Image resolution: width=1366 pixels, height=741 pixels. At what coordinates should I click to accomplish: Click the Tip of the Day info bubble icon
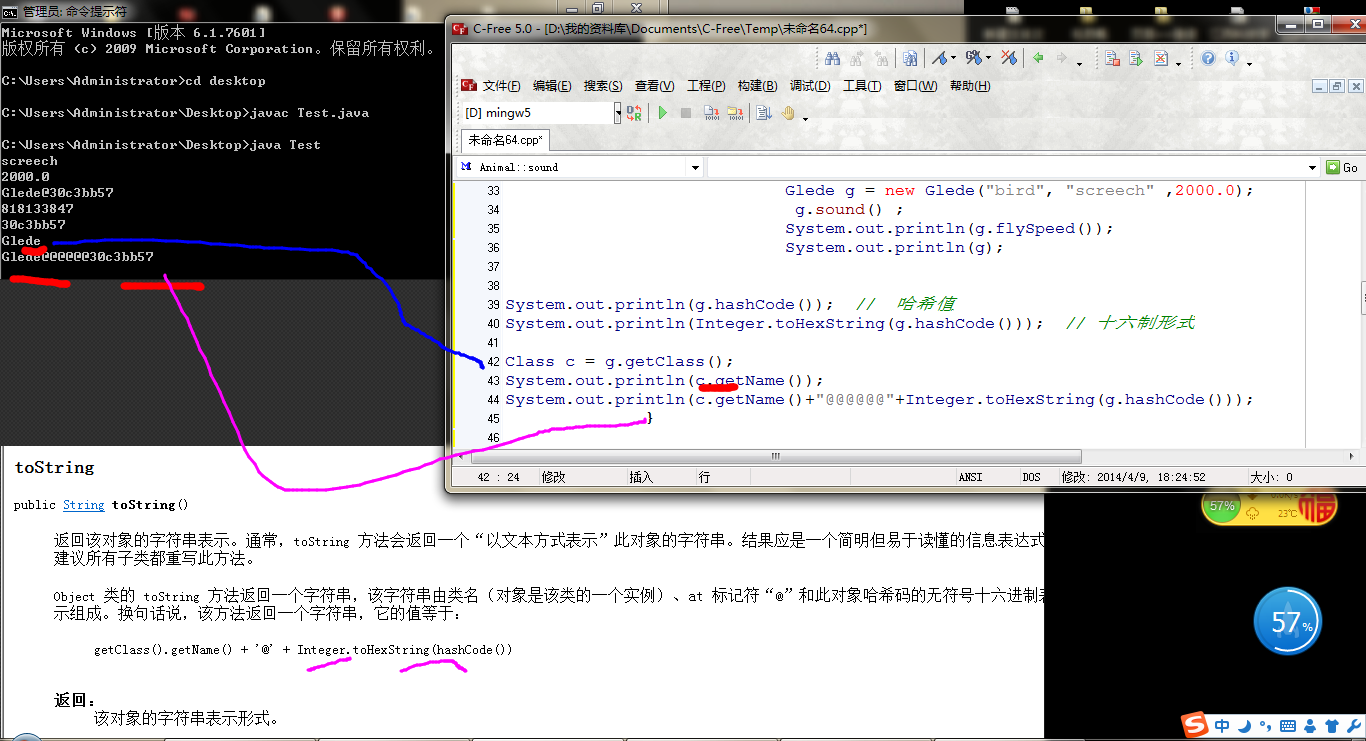click(x=1232, y=58)
